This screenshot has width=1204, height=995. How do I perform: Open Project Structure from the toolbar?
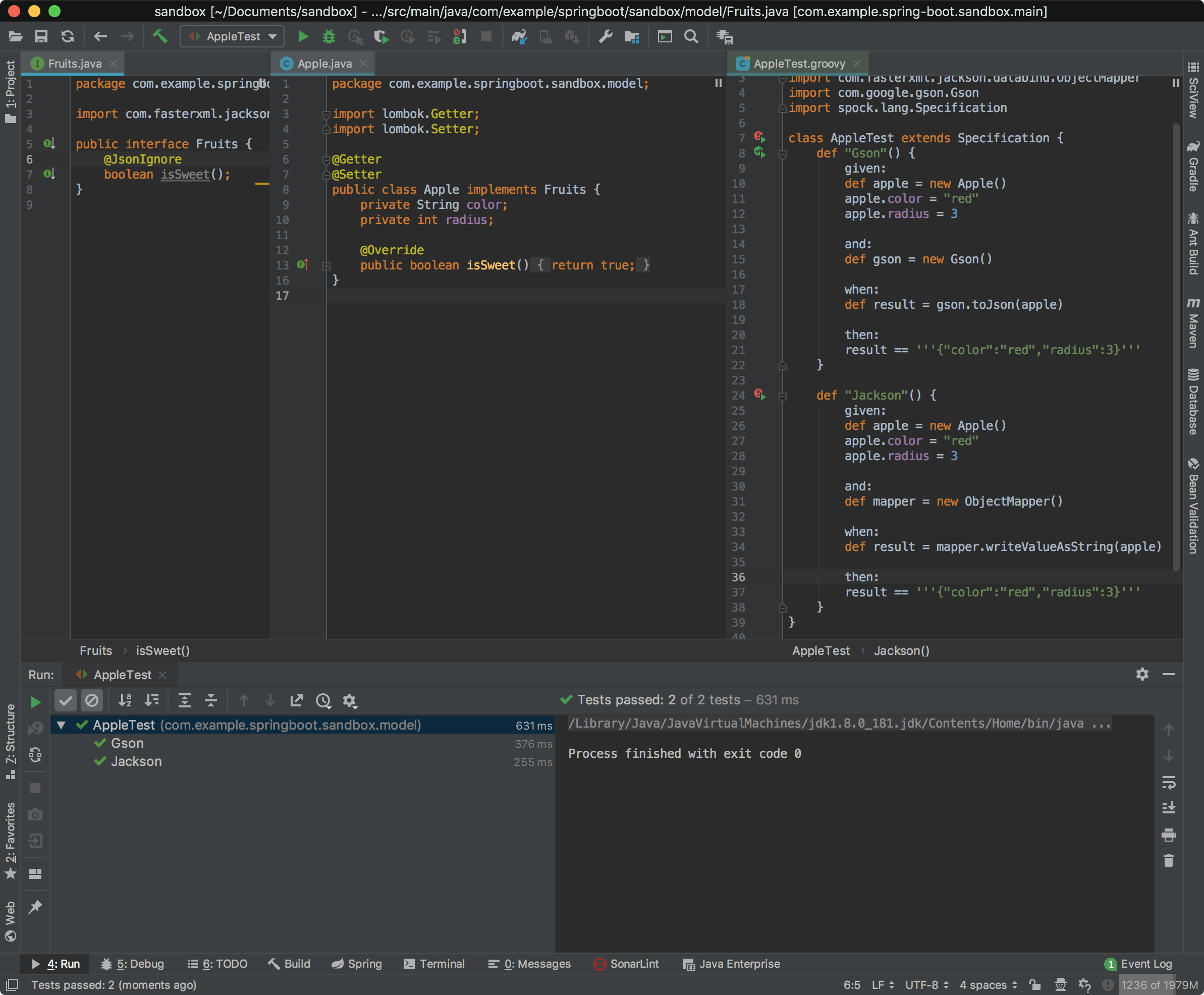coord(631,37)
